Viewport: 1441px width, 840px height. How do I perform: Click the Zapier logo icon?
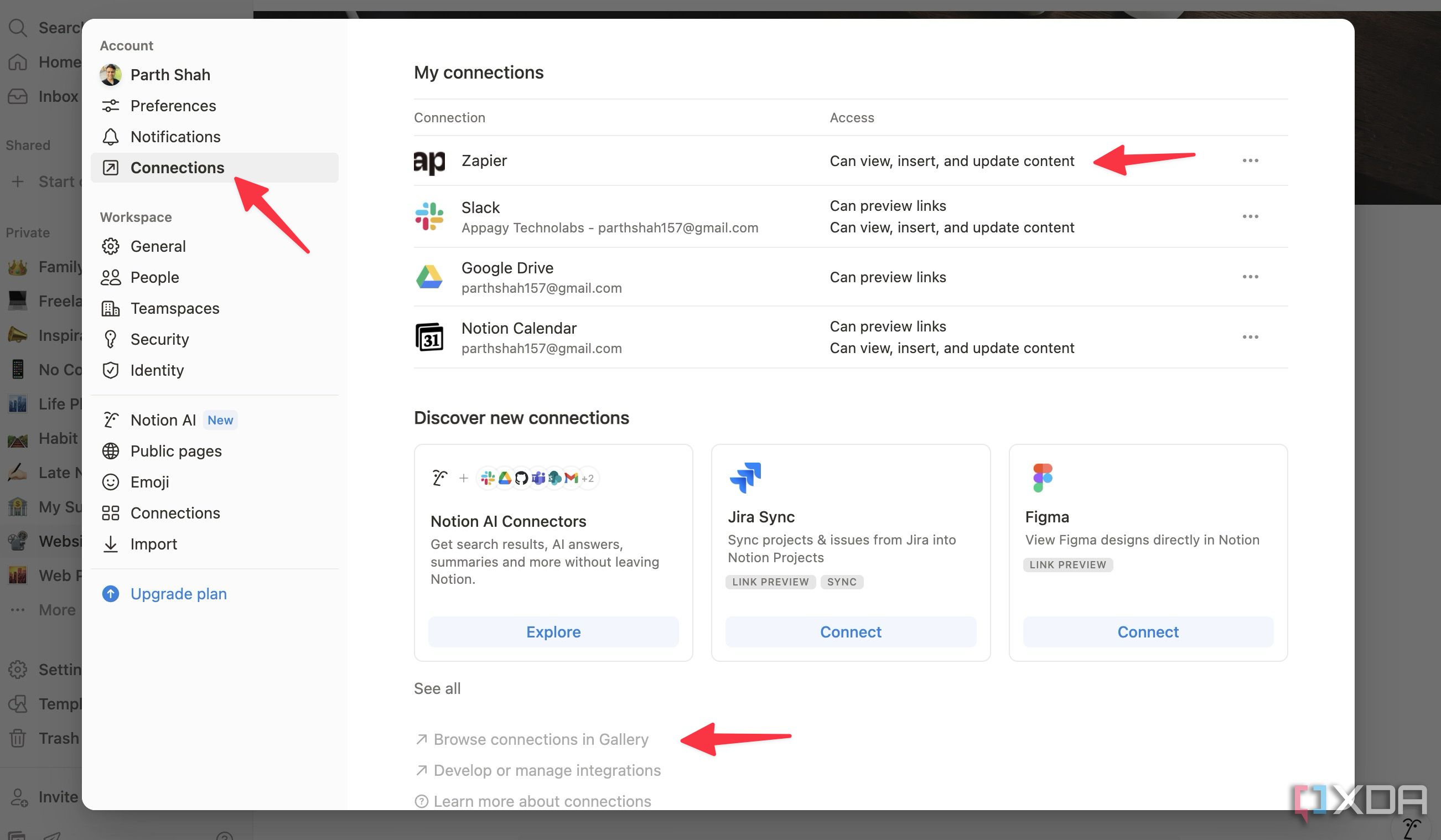(x=429, y=162)
